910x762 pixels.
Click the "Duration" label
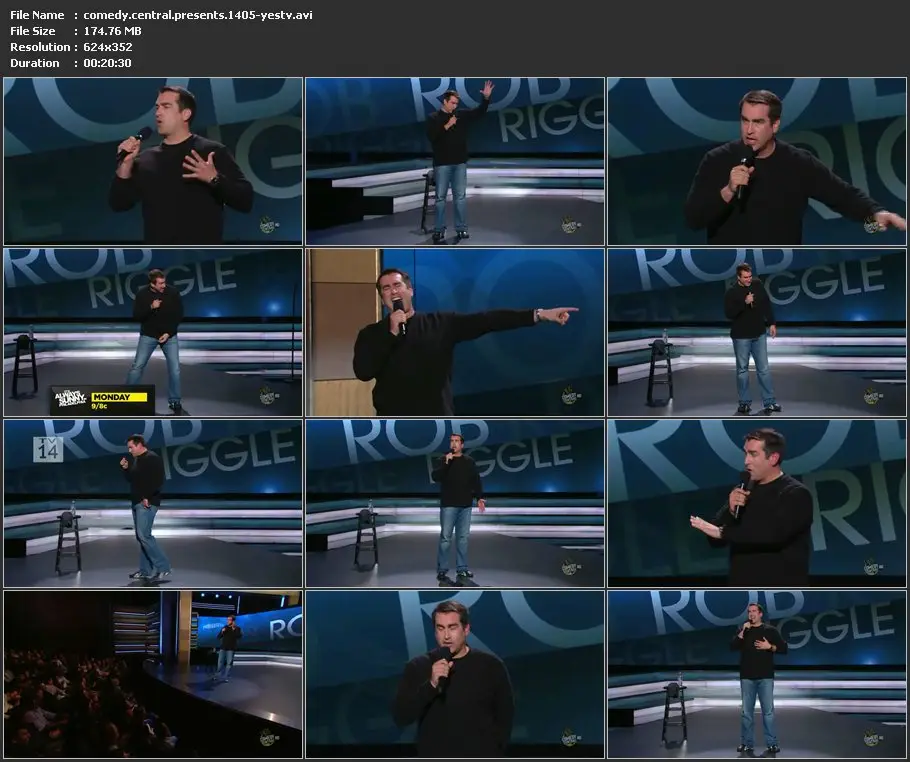point(35,63)
